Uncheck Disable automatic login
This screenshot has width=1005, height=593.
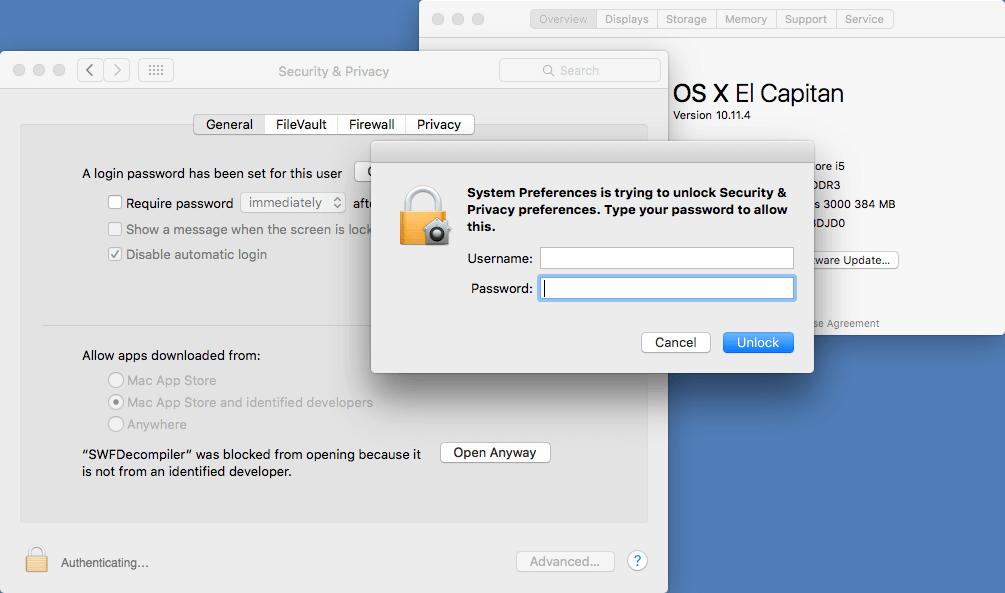[x=115, y=254]
